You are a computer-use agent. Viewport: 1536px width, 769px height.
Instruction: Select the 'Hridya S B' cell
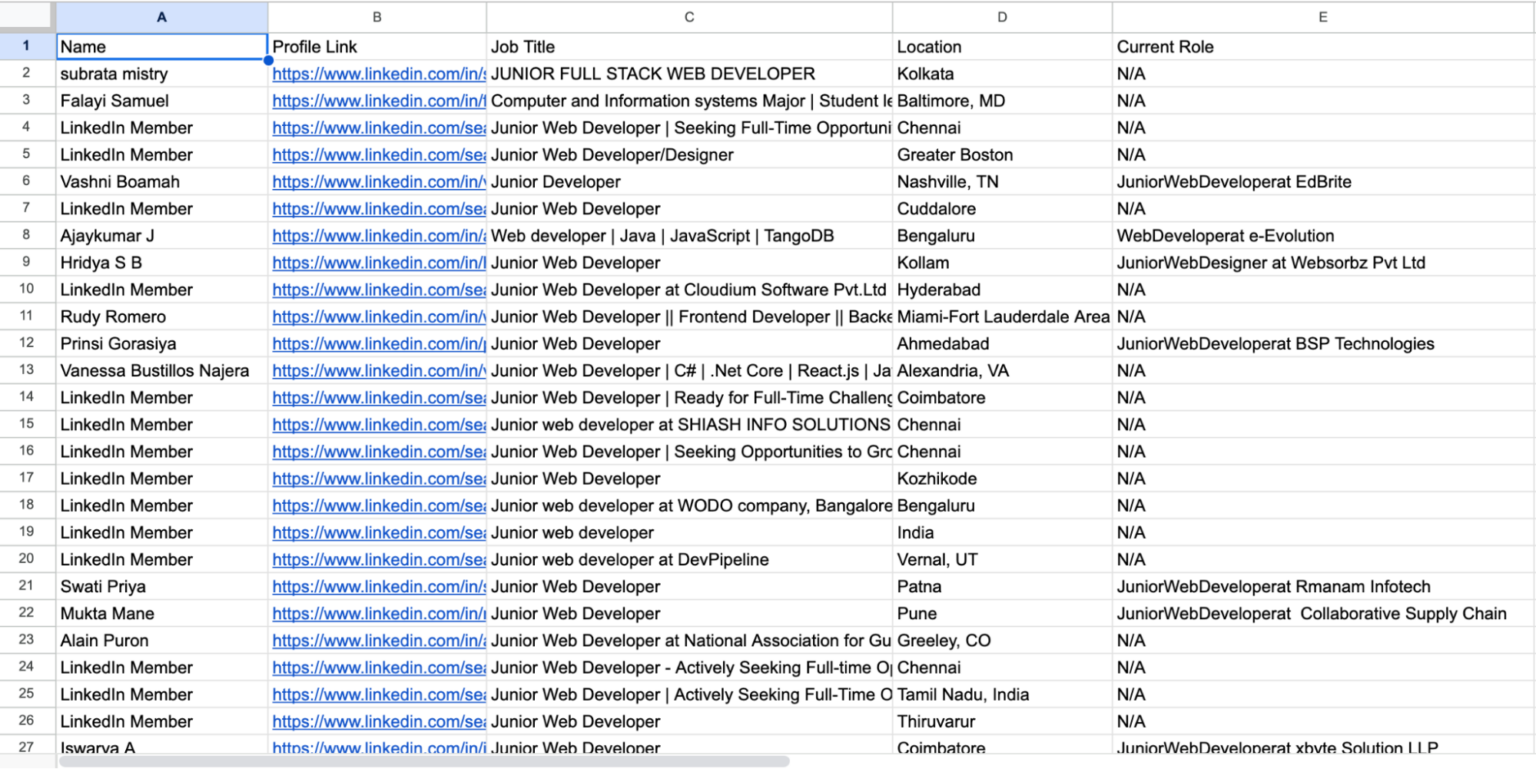[x=162, y=262]
